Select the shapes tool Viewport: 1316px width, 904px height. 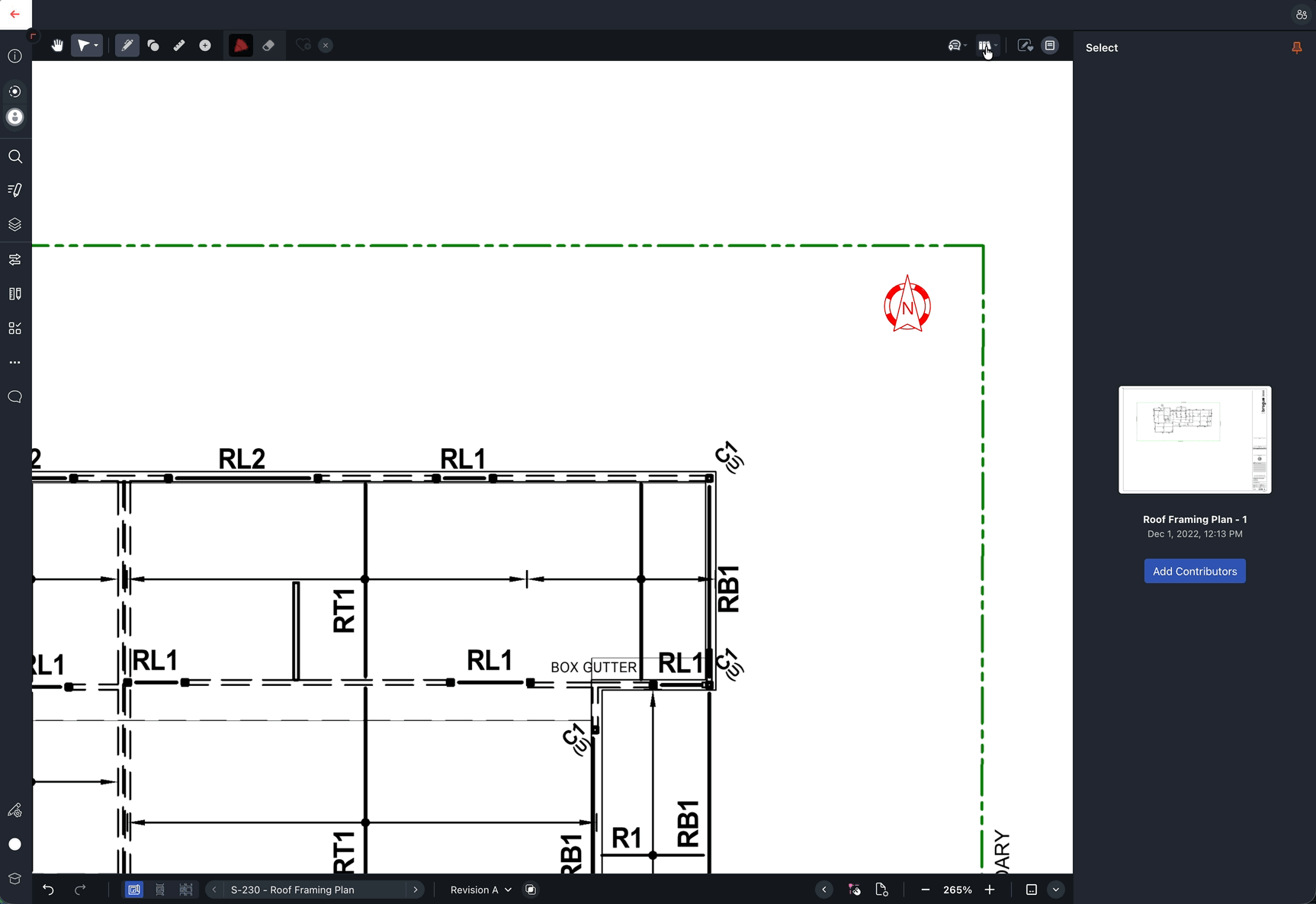tap(153, 46)
